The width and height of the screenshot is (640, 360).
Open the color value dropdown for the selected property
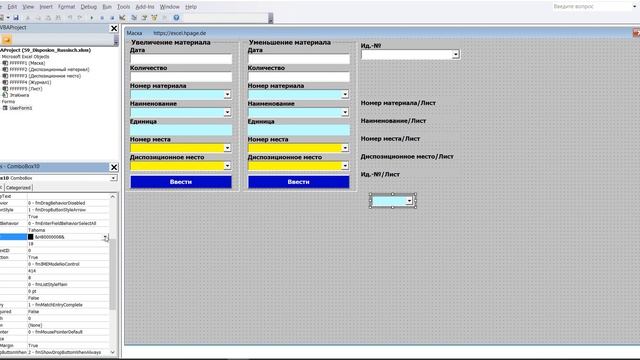coord(105,237)
